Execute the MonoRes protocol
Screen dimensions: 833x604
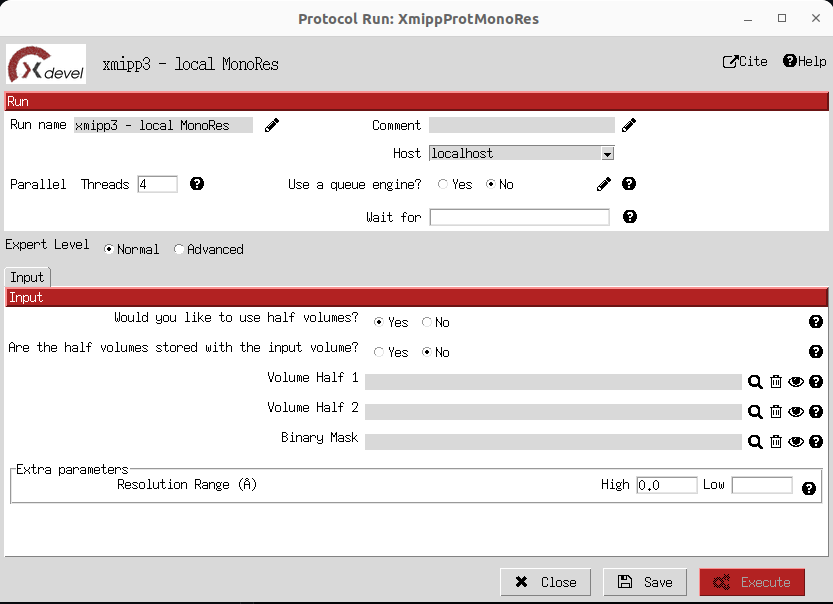752,581
